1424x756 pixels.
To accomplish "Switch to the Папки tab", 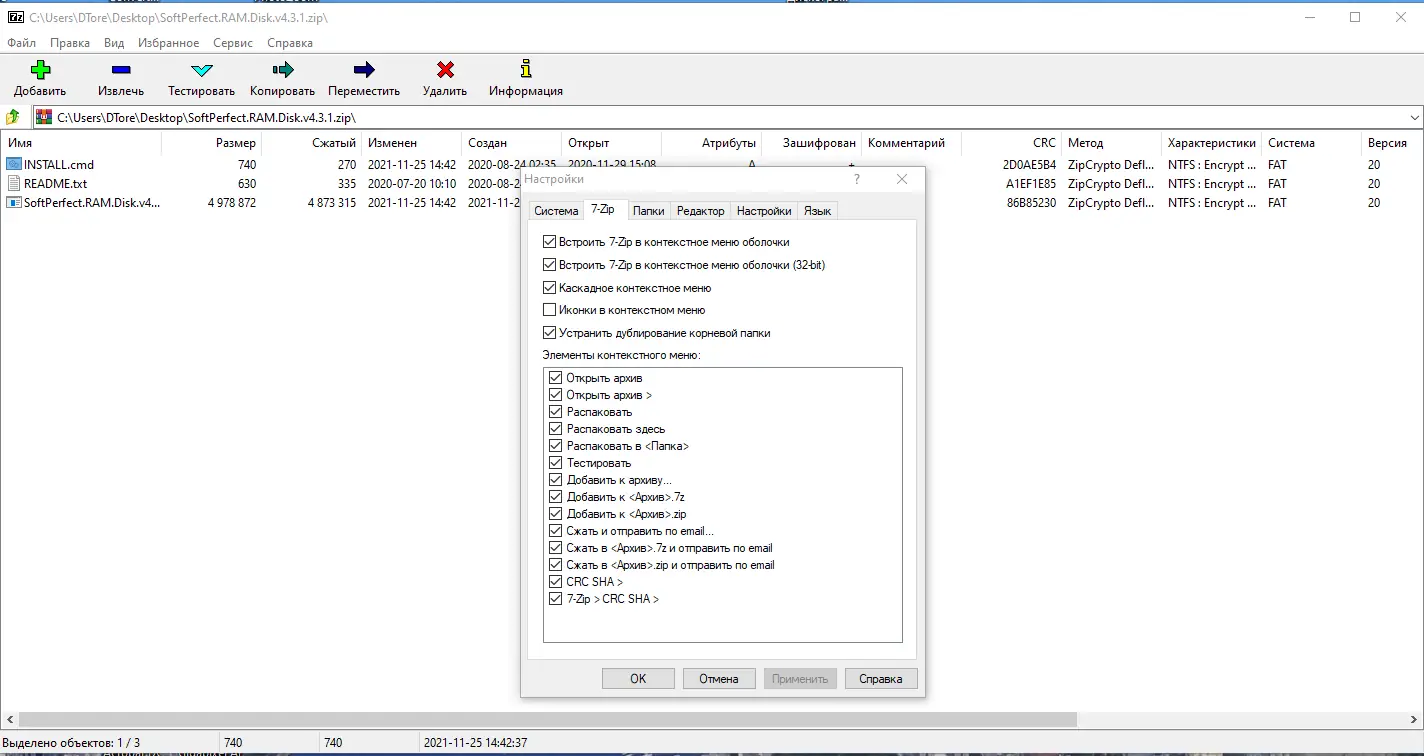I will tap(649, 211).
